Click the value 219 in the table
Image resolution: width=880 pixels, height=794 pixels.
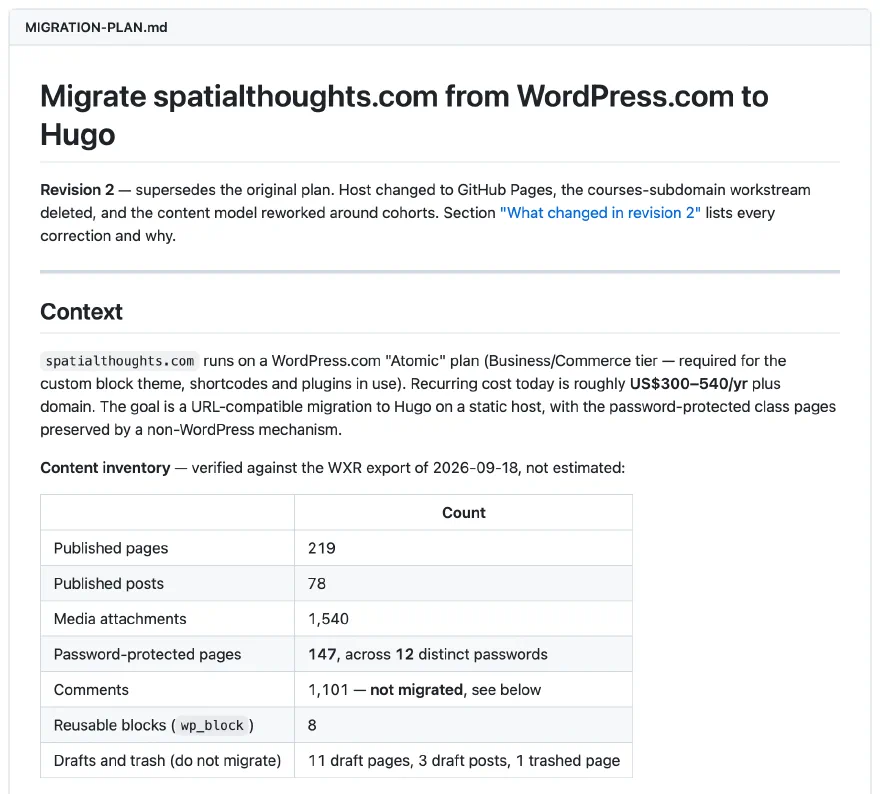pos(322,548)
